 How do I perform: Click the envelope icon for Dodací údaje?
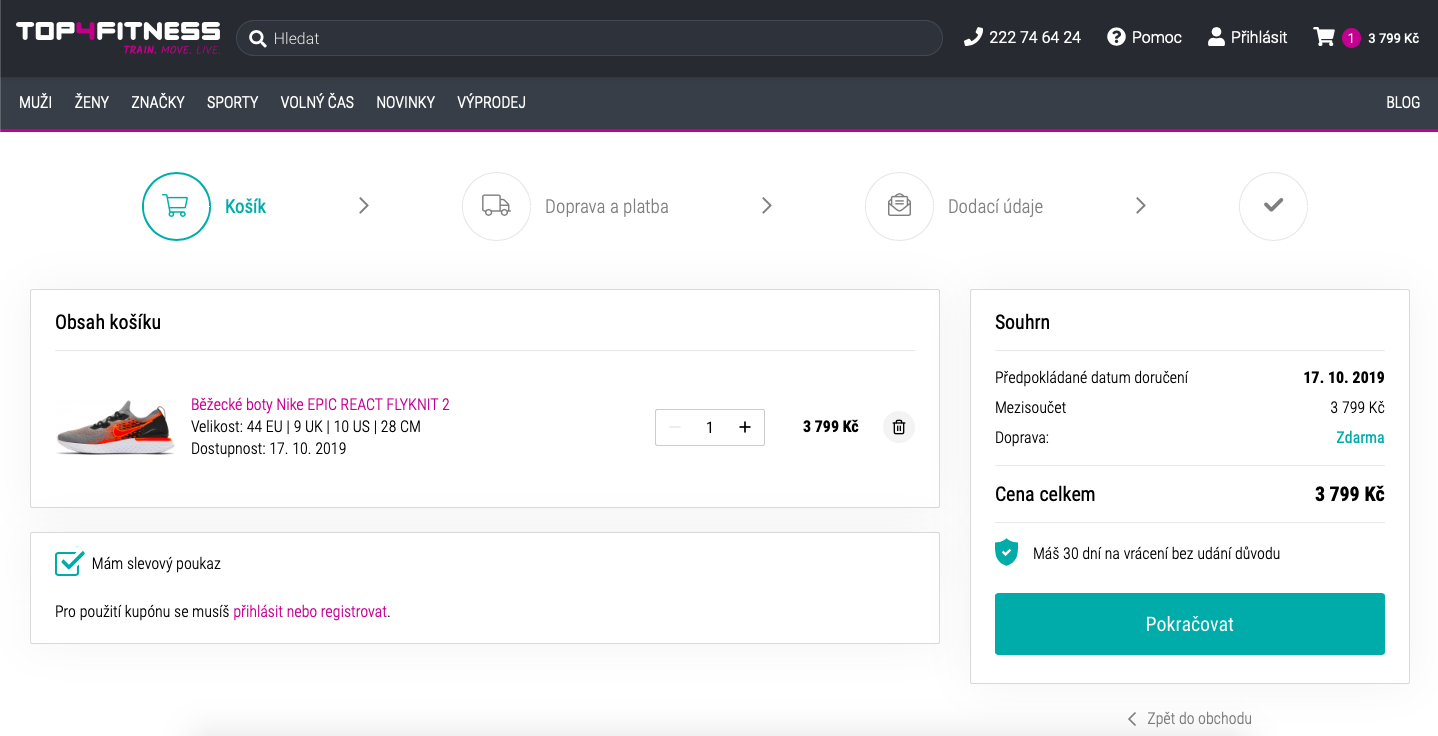tap(899, 206)
